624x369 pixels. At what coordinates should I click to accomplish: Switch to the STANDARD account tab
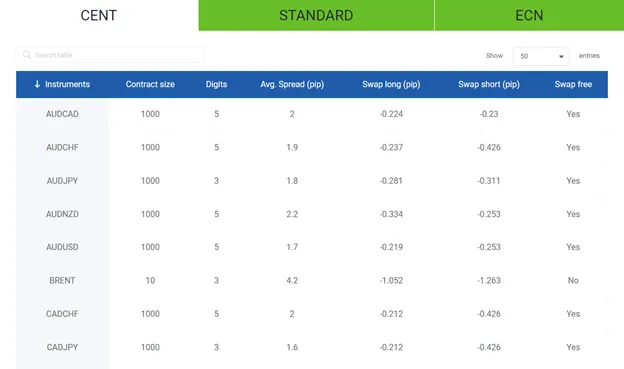(x=316, y=15)
